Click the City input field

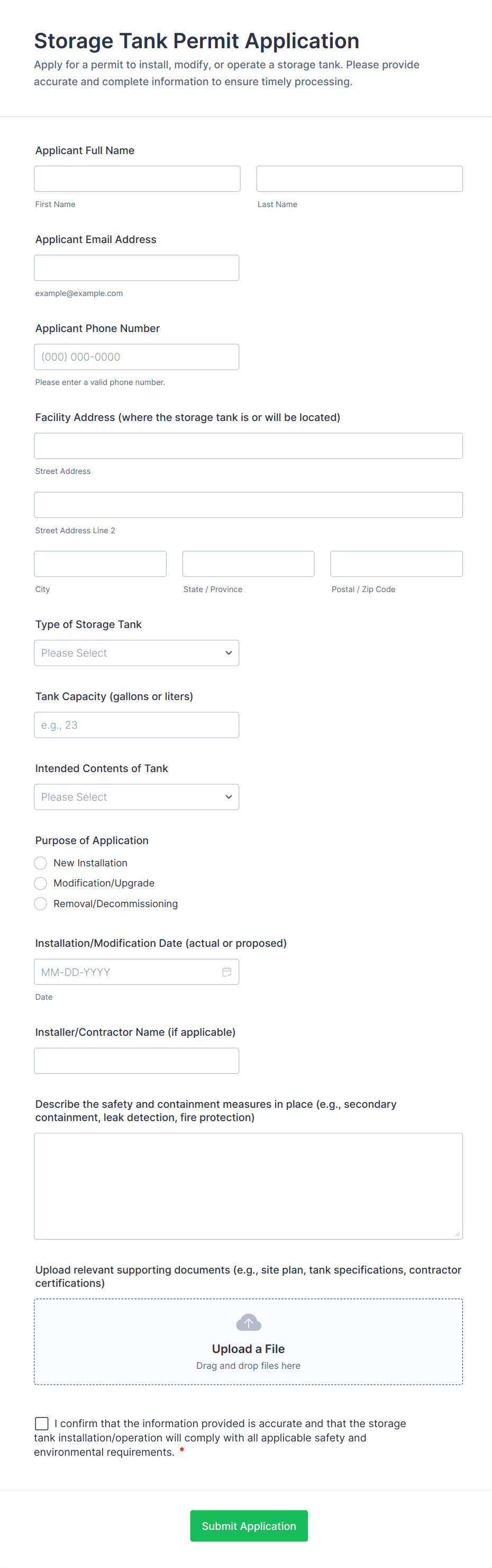pyautogui.click(x=101, y=563)
